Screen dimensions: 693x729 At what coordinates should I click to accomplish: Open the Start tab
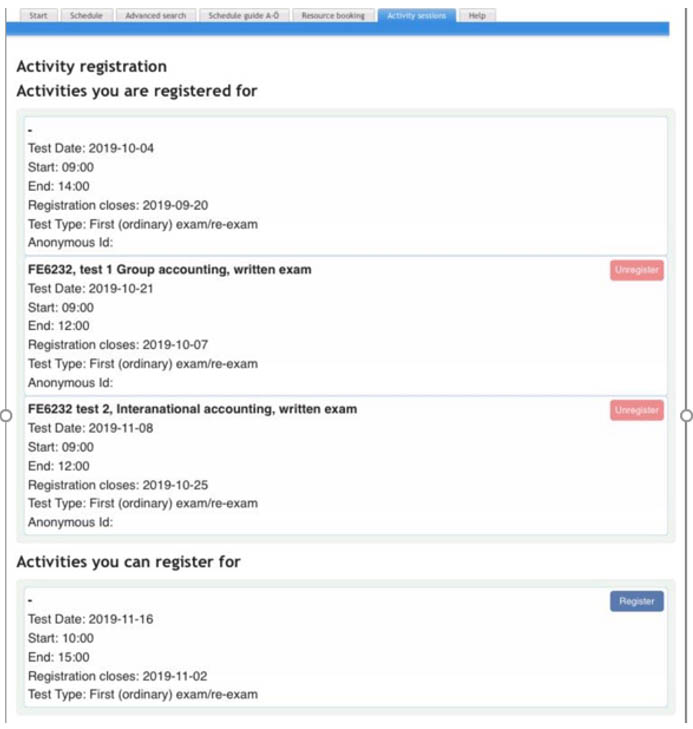38,16
